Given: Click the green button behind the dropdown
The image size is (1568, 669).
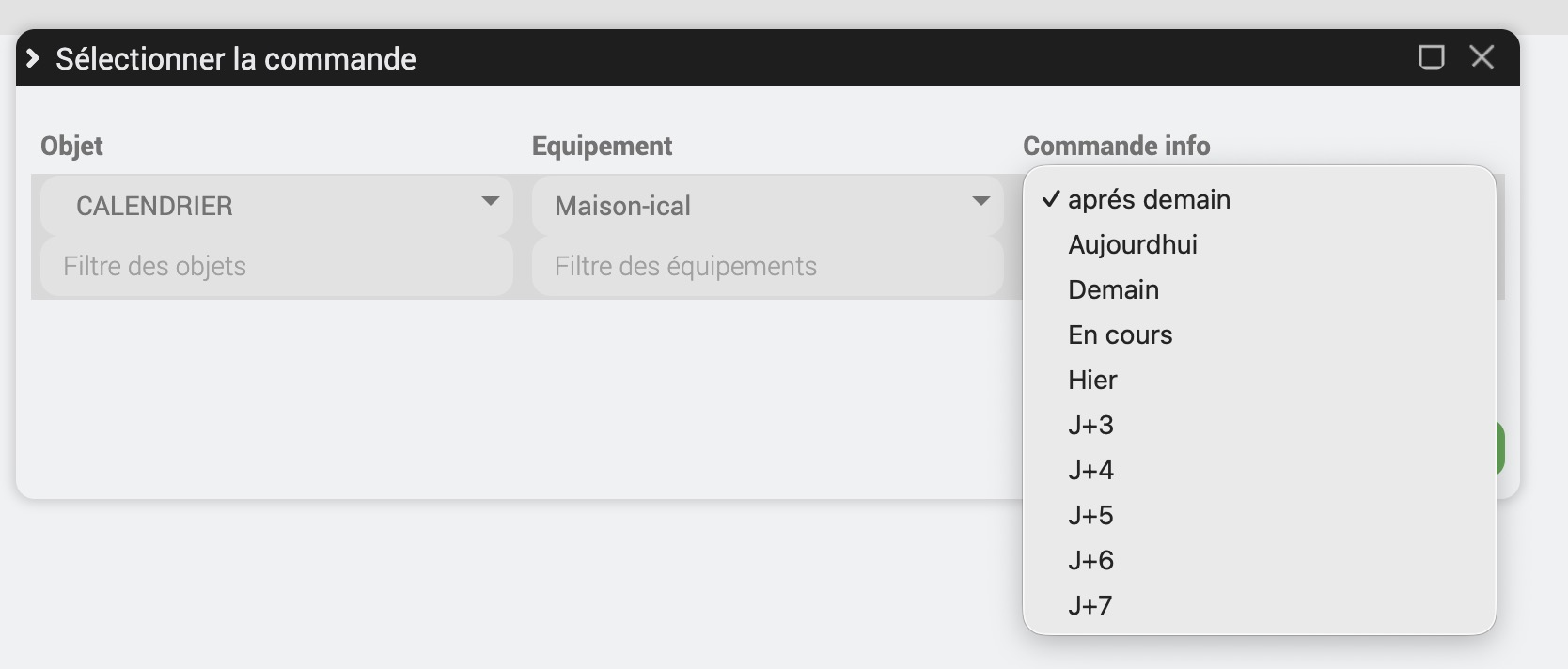Looking at the screenshot, I should tap(1500, 448).
